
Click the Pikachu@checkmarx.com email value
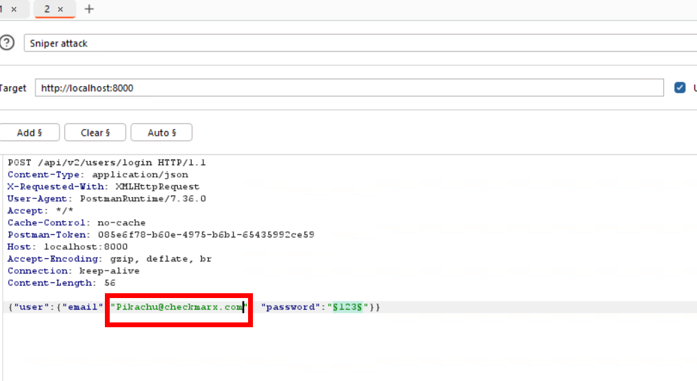click(179, 307)
